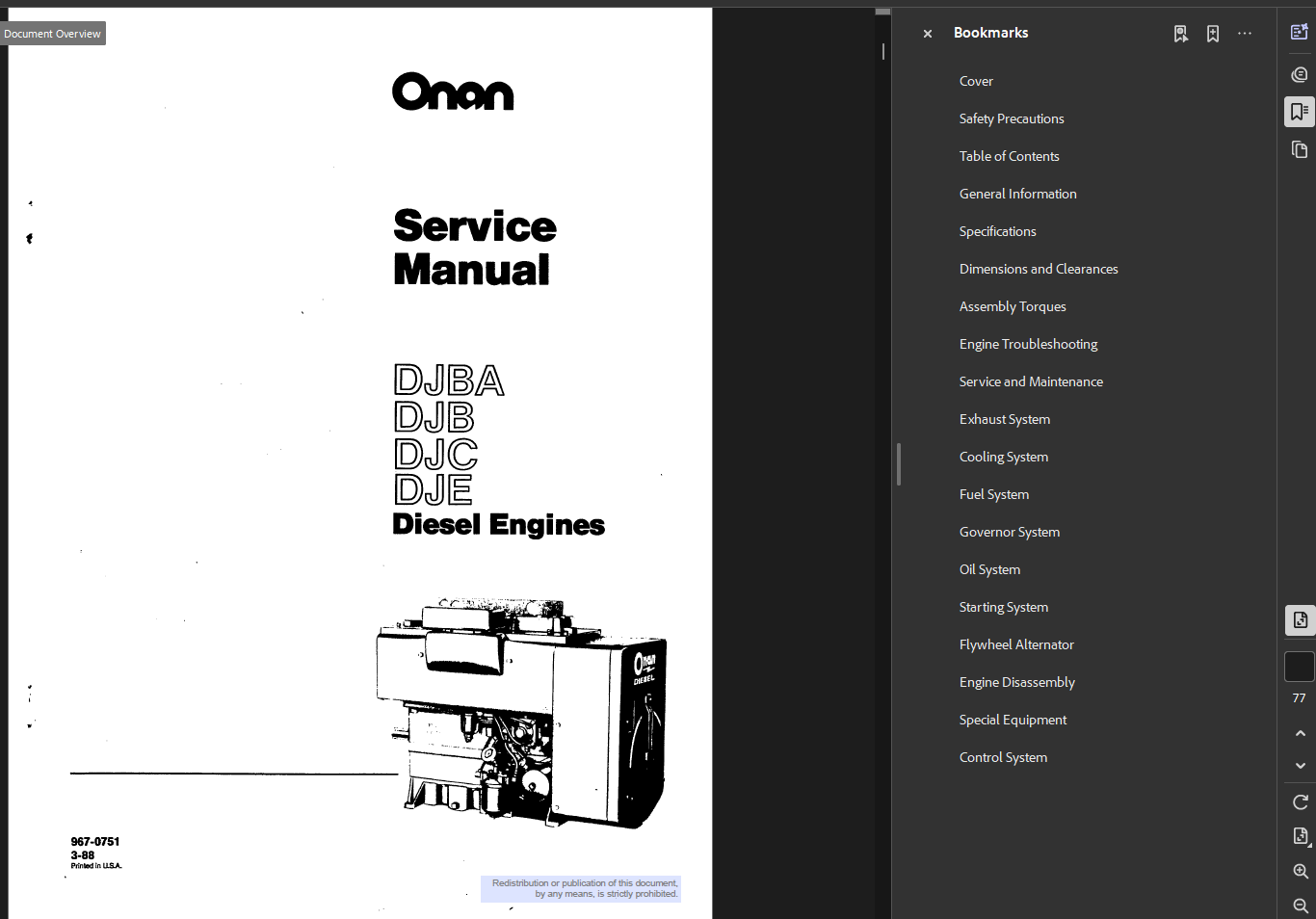The height and width of the screenshot is (919, 1316).
Task: Open the fit page options icon
Action: tap(1300, 836)
